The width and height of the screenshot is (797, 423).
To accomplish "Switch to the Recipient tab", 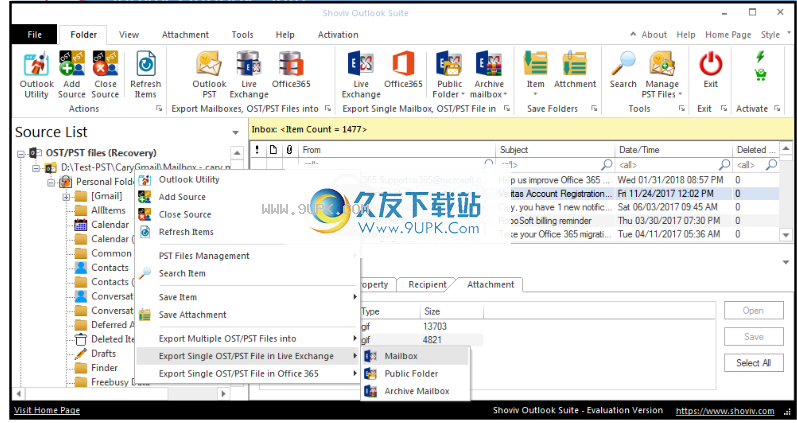I will point(427,285).
